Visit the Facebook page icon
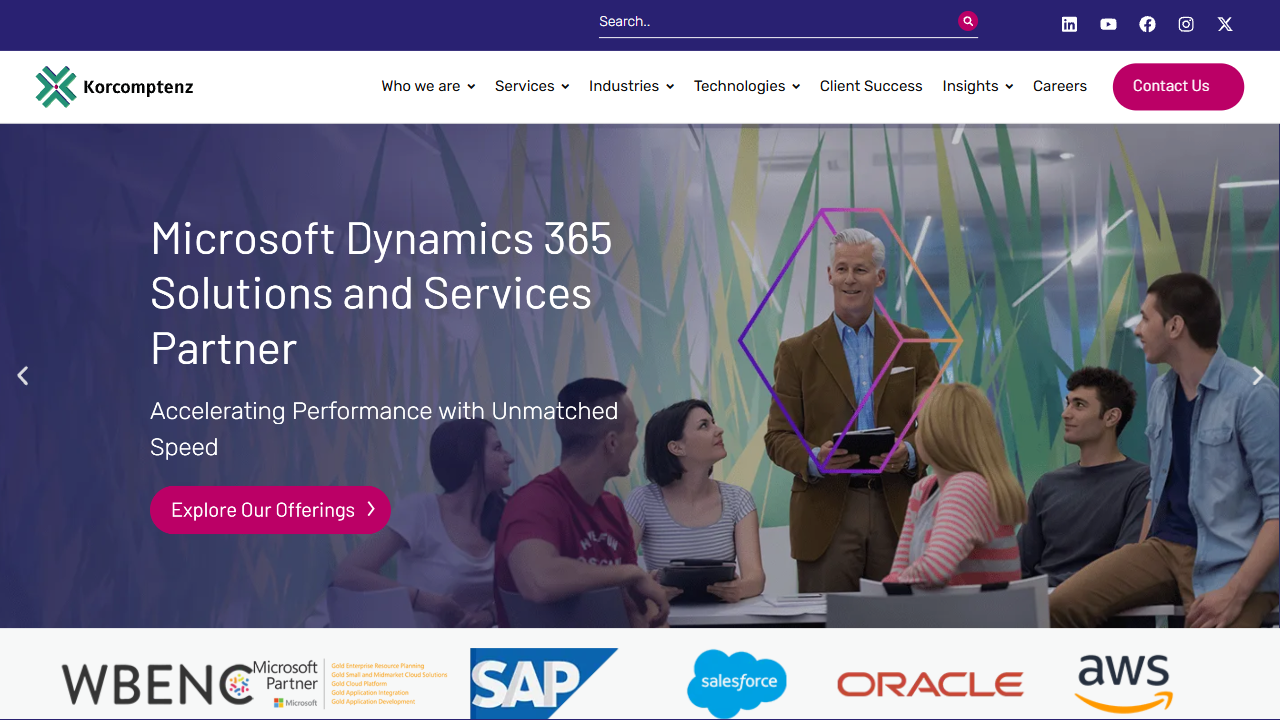 (1147, 24)
